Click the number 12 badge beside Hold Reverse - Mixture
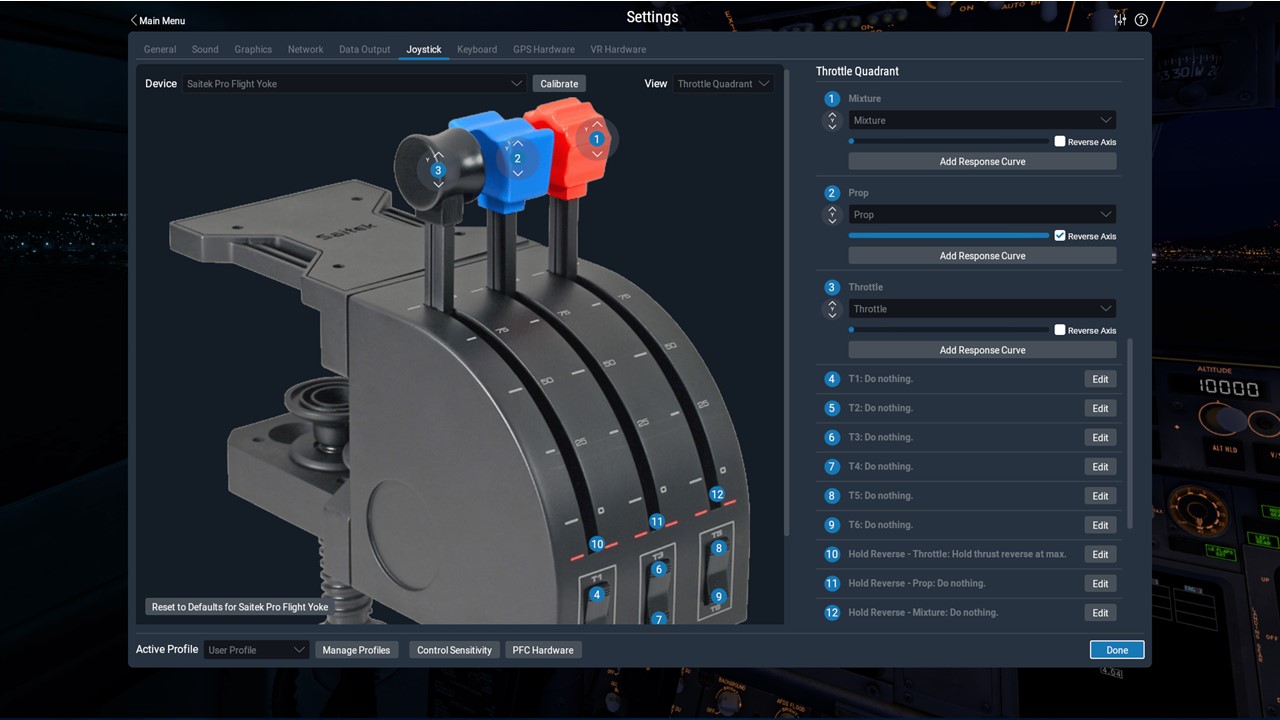Viewport: 1280px width, 720px height. click(x=832, y=612)
